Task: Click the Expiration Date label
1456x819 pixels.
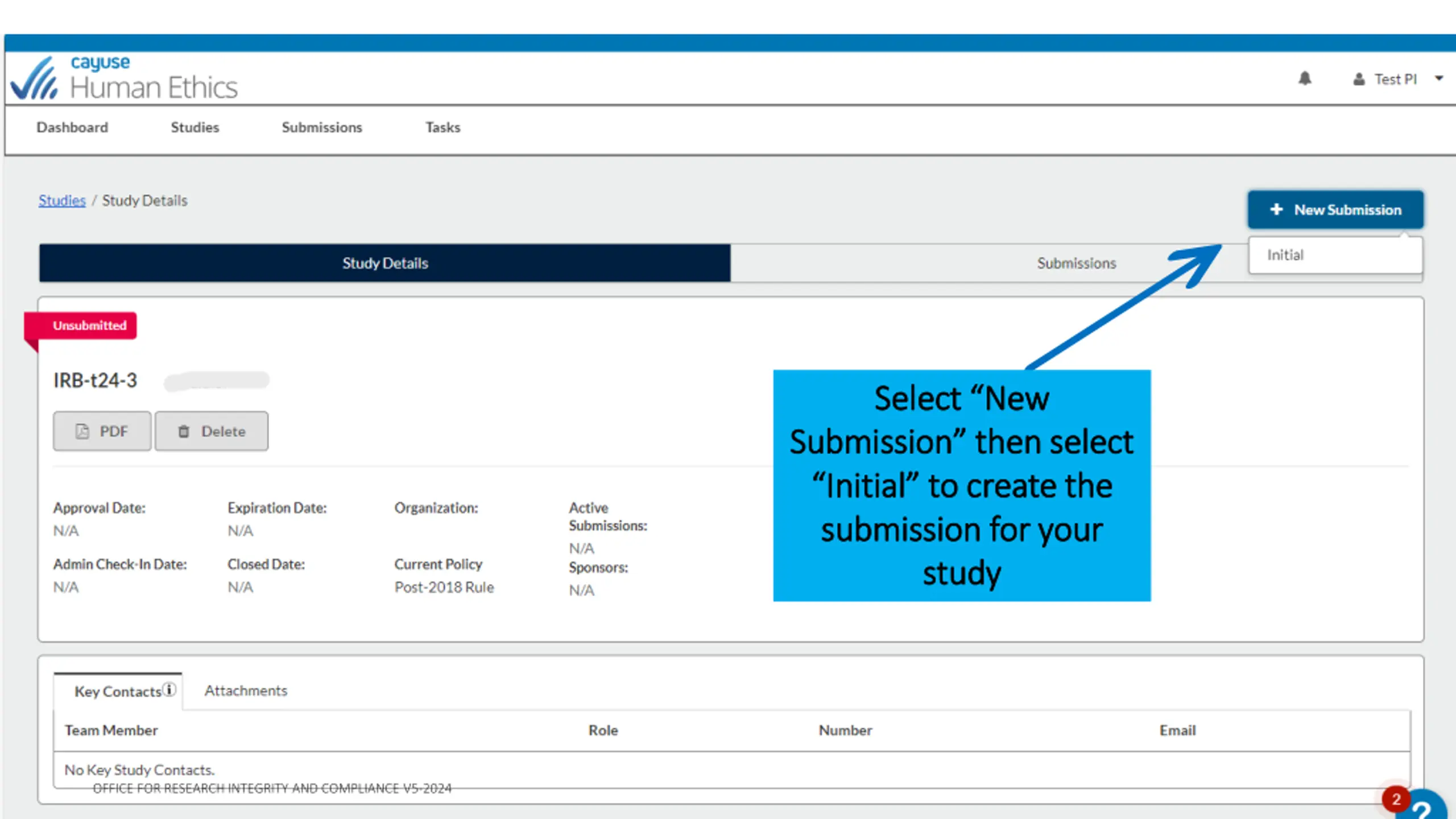Action: pyautogui.click(x=277, y=508)
